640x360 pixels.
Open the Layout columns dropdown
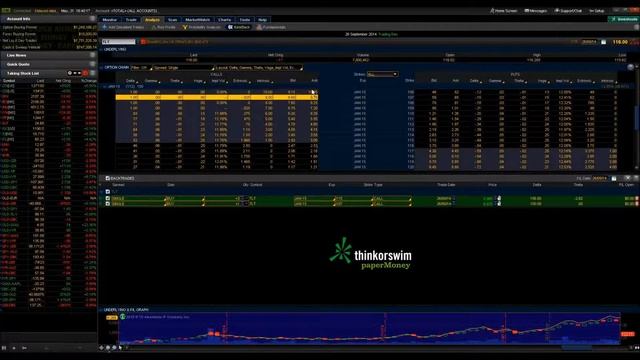point(259,68)
